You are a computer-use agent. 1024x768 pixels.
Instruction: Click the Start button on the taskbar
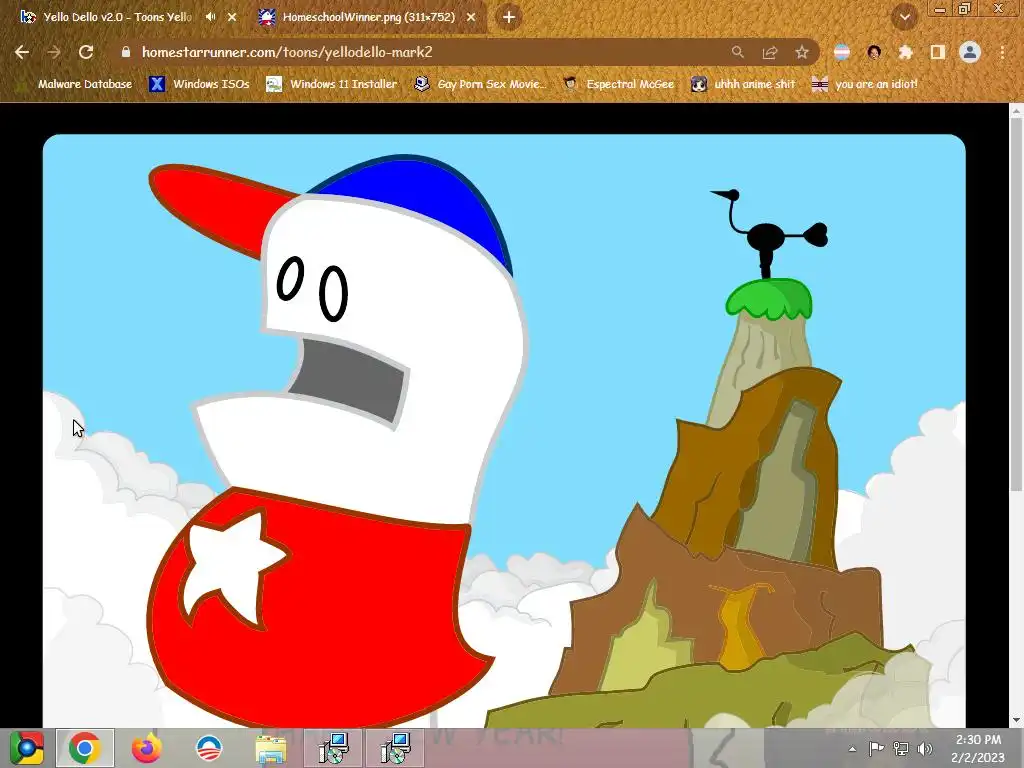click(26, 748)
